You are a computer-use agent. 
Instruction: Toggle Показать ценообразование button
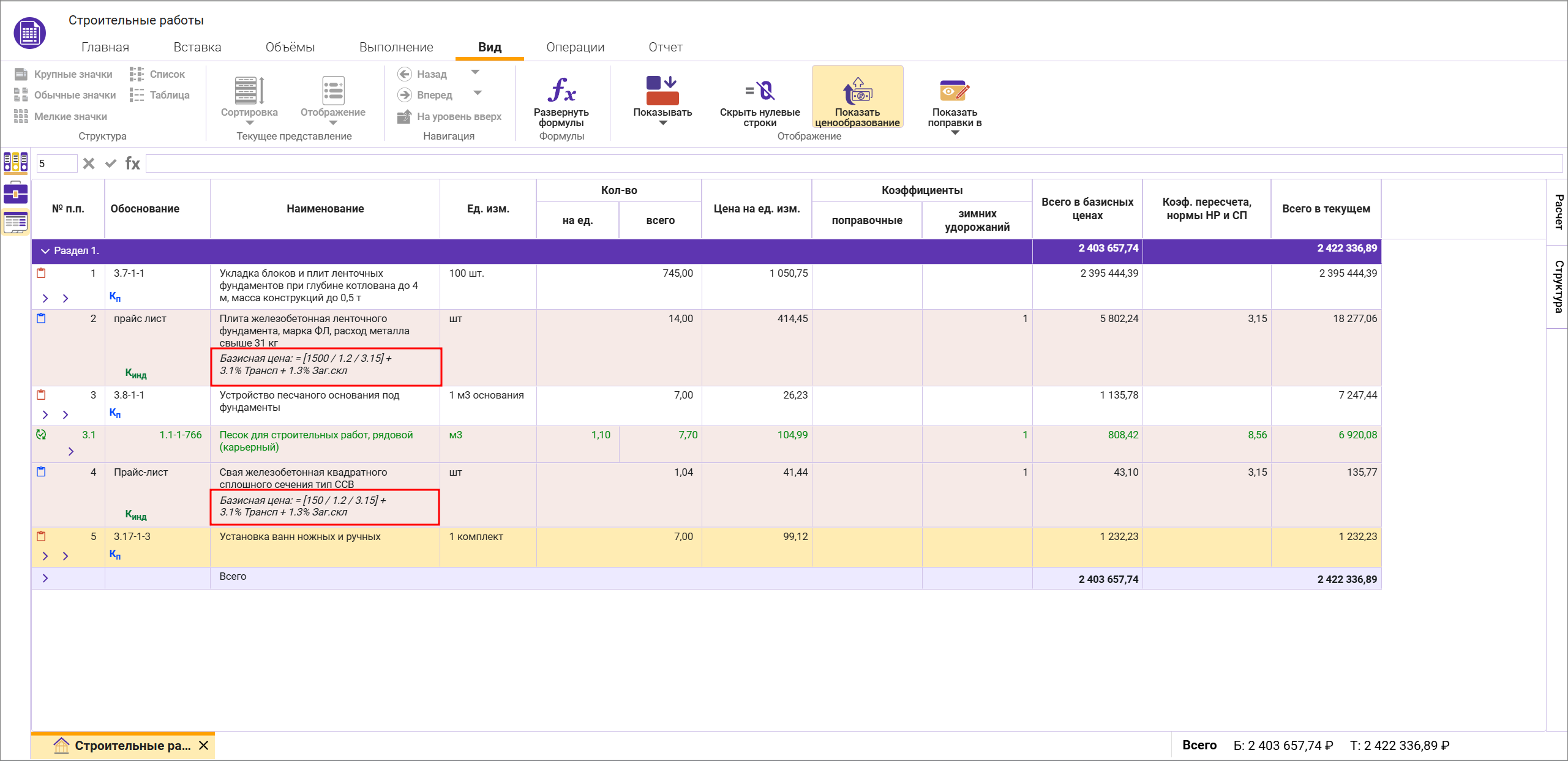click(x=857, y=97)
